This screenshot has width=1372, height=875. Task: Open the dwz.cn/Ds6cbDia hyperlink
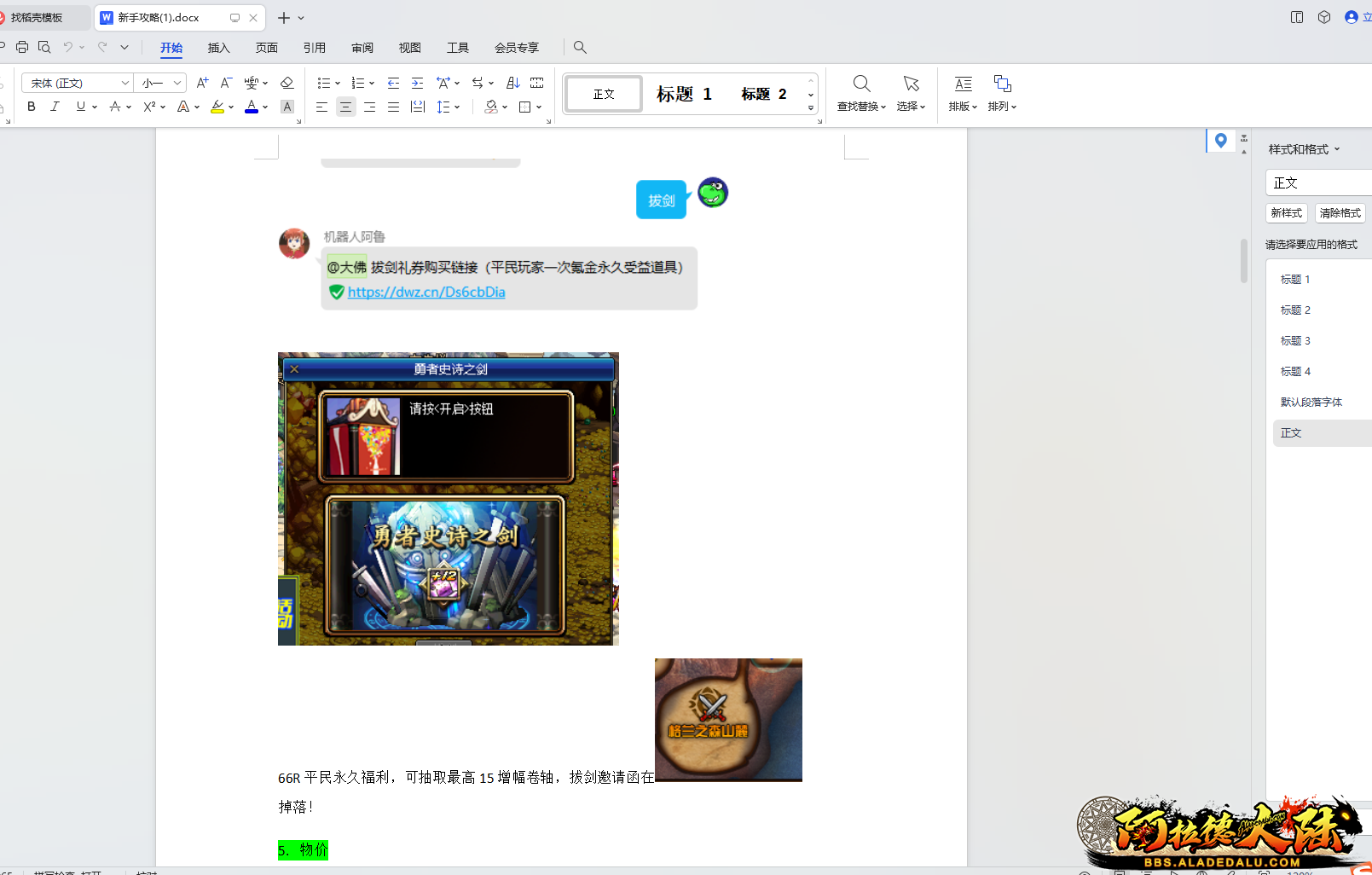[426, 292]
